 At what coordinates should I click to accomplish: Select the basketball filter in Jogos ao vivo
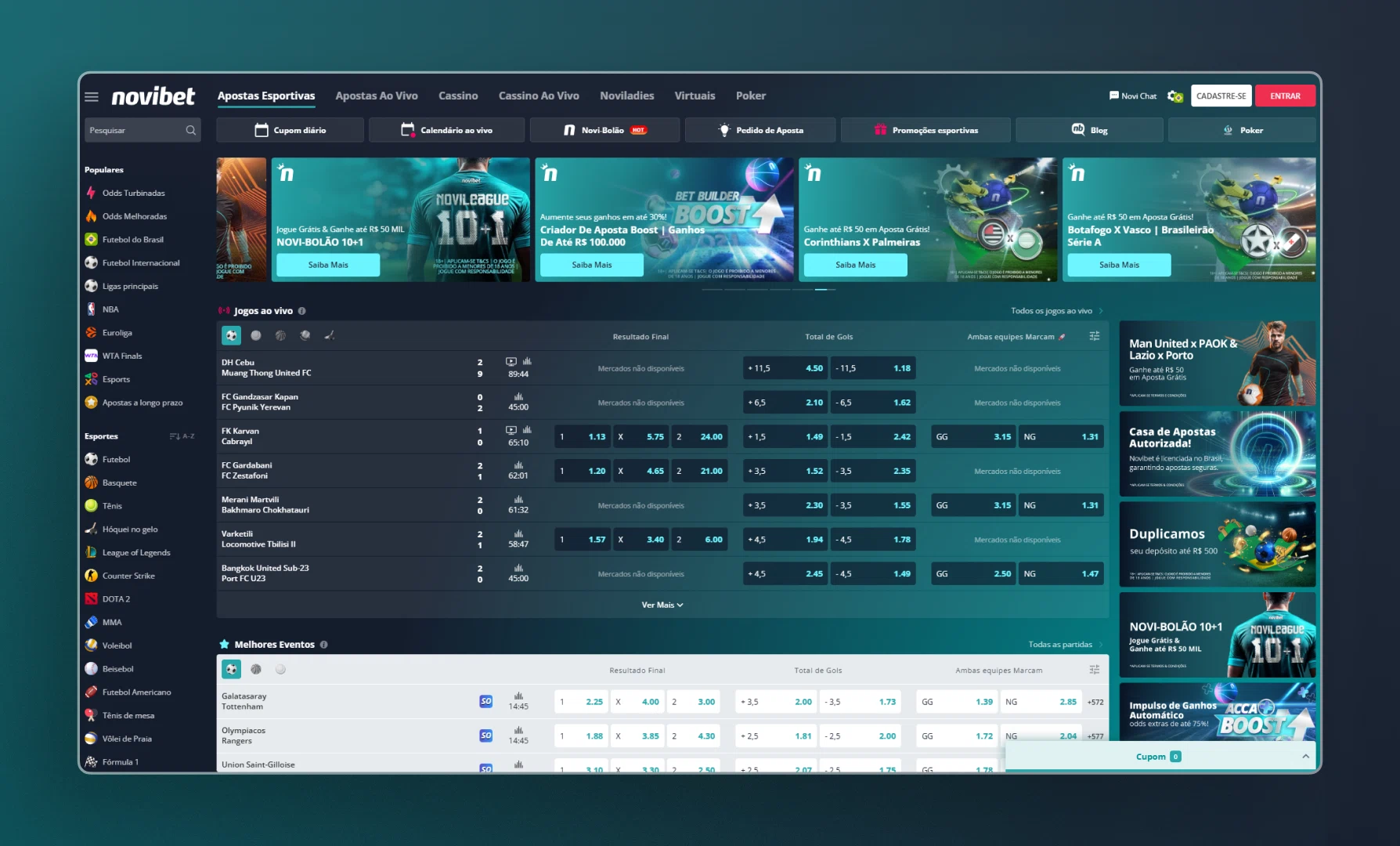tap(280, 335)
